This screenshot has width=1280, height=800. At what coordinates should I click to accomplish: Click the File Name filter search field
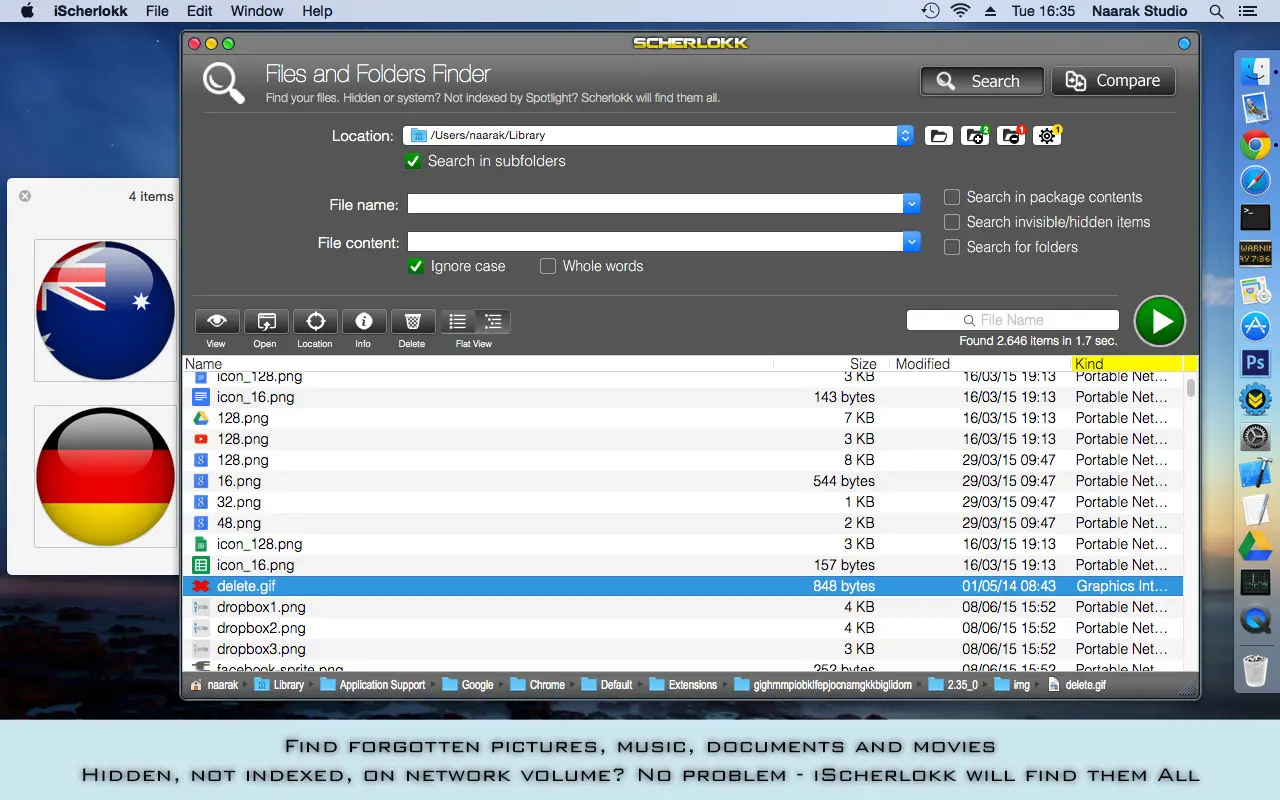click(1012, 320)
